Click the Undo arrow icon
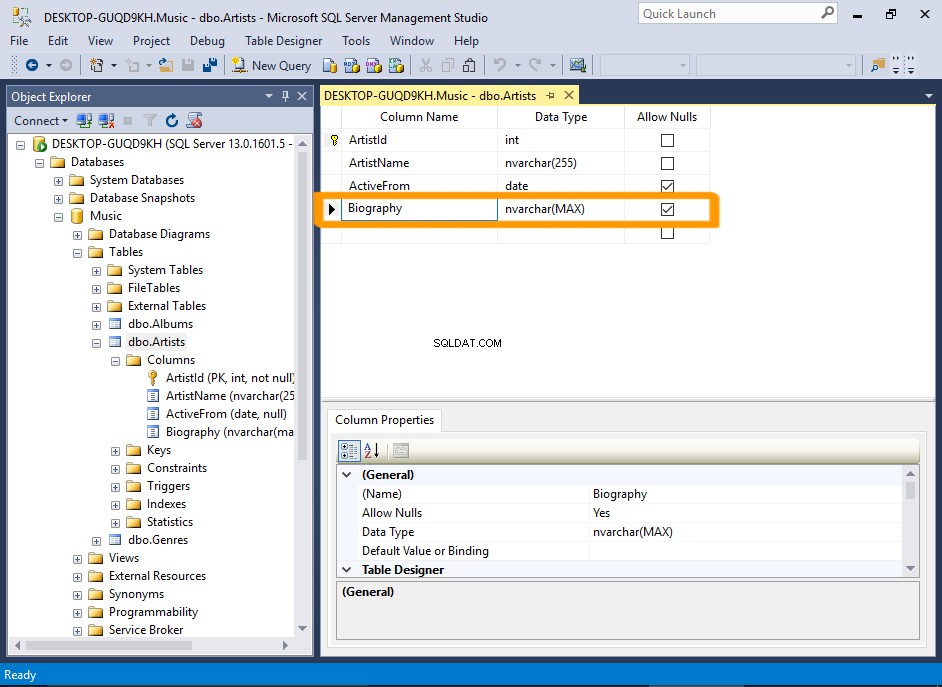942x687 pixels. point(499,65)
